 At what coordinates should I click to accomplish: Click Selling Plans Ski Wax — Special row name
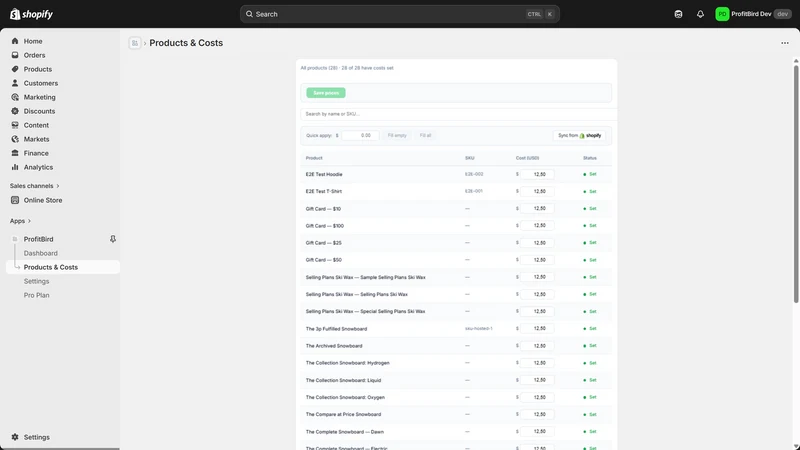365,311
